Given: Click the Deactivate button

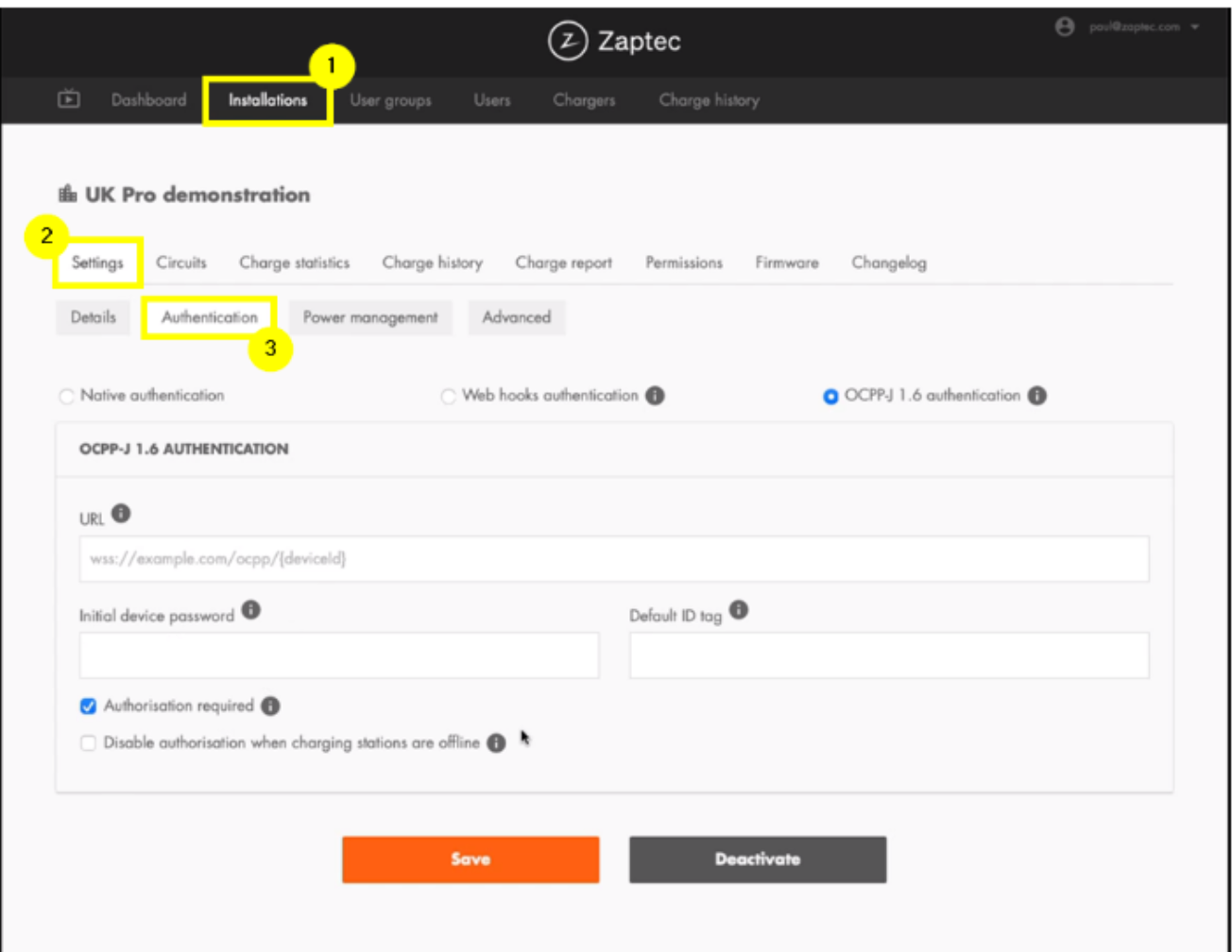Looking at the screenshot, I should tap(758, 859).
